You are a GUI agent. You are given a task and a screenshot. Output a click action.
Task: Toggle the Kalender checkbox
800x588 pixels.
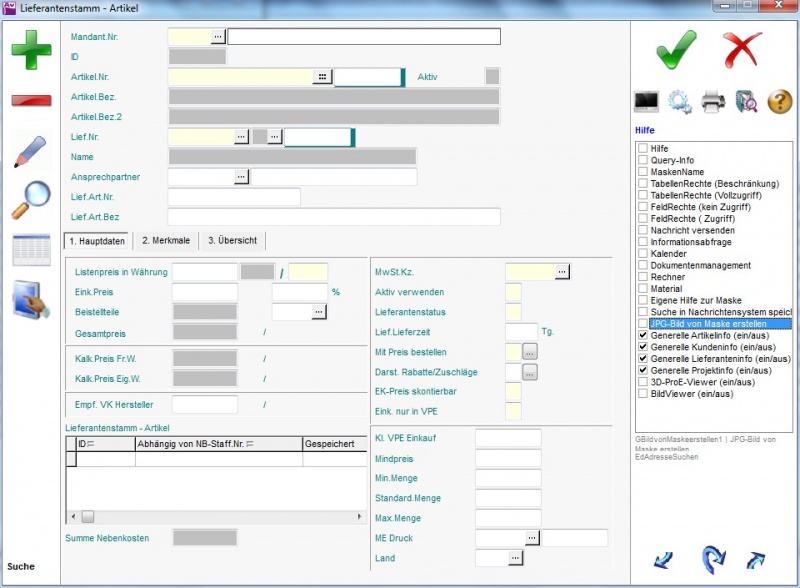pos(643,254)
